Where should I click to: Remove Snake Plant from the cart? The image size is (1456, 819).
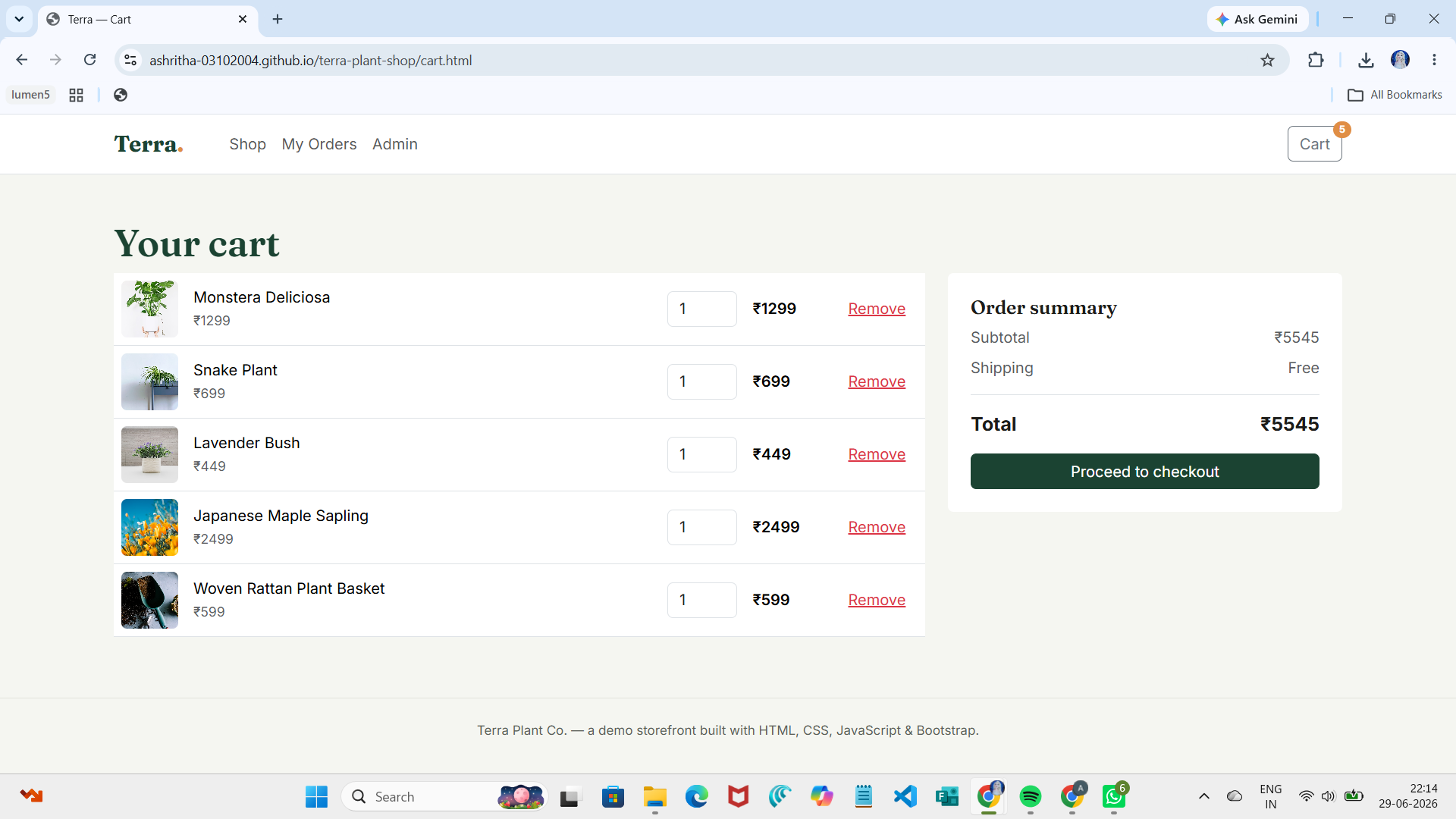(x=877, y=381)
